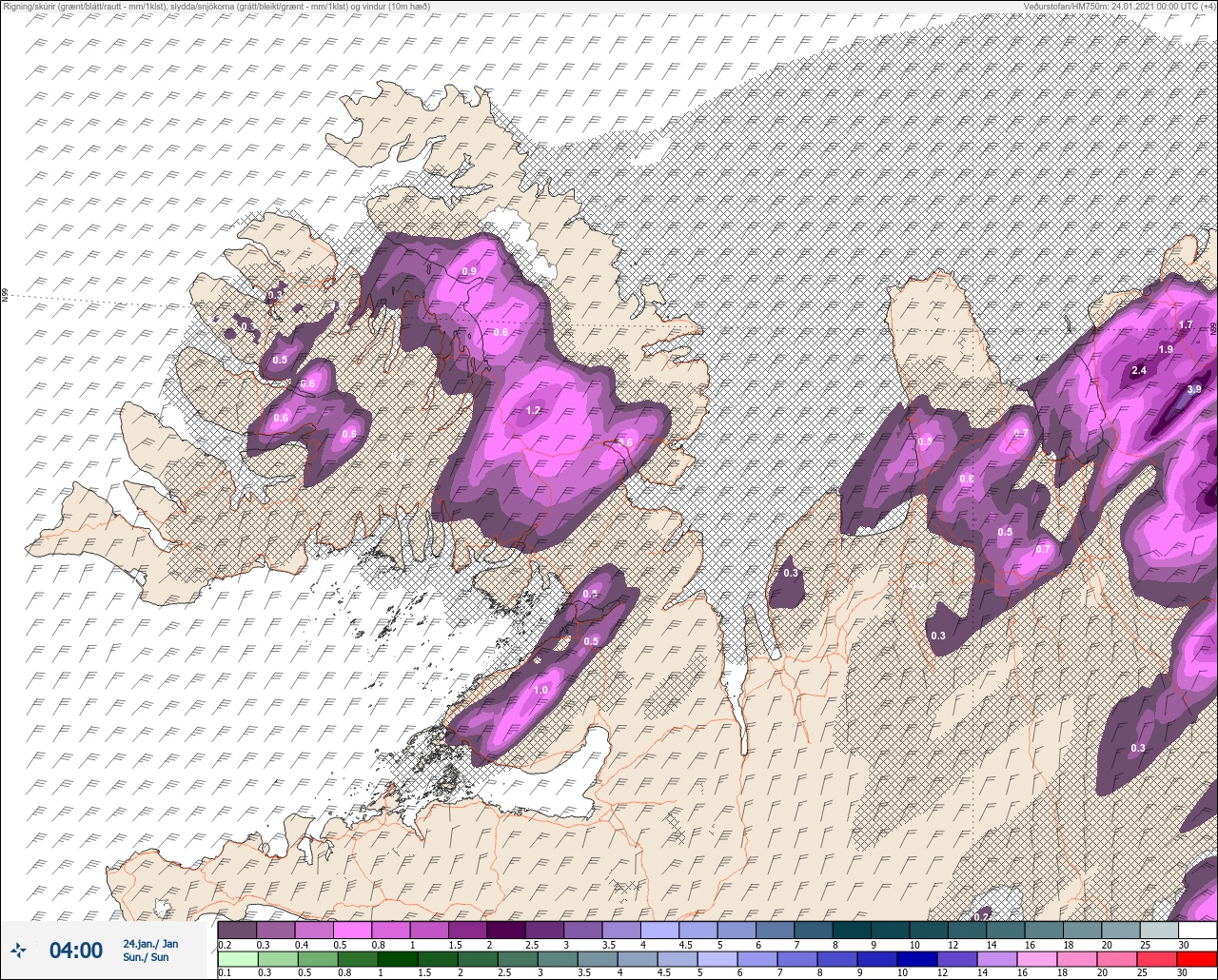Image resolution: width=1218 pixels, height=980 pixels.
Task: Click the 3.9 precipitation value on the map
Action: [1194, 389]
